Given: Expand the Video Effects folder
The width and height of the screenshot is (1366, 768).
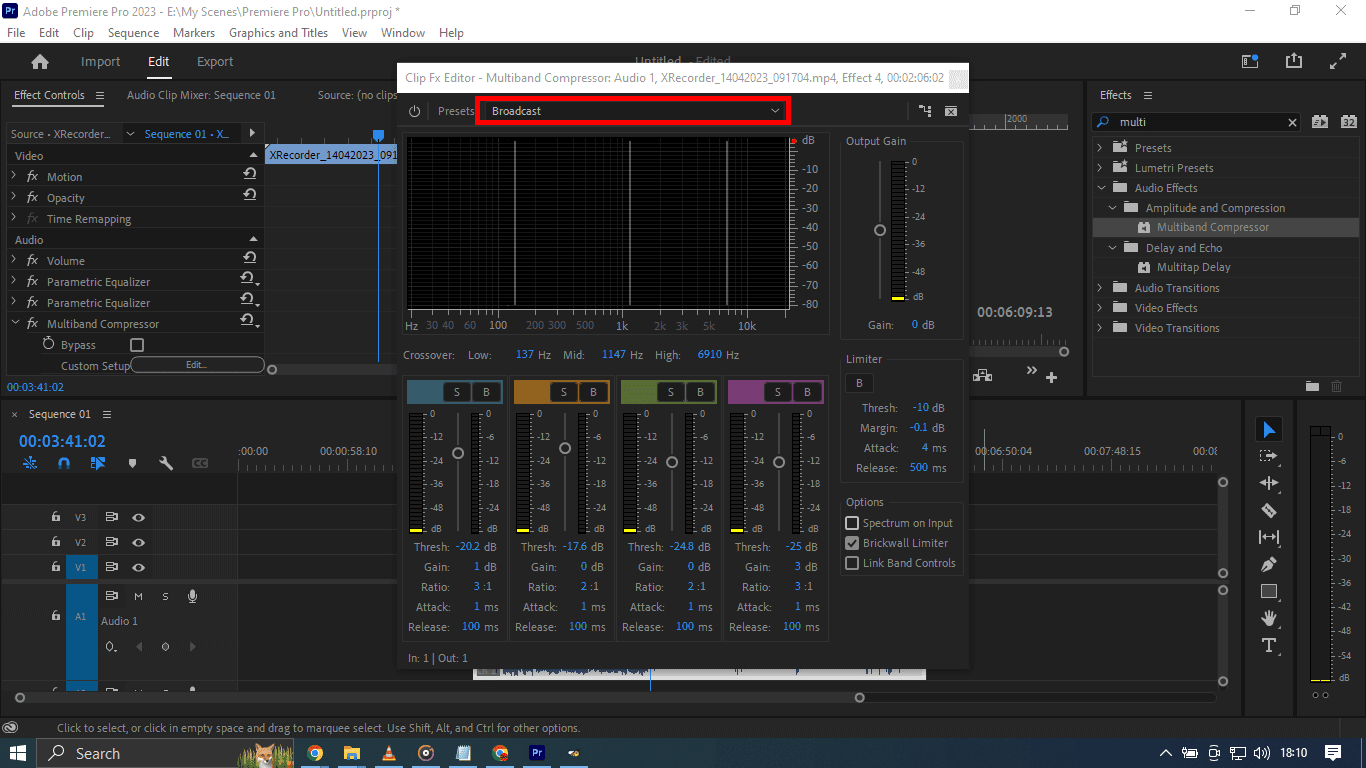Looking at the screenshot, I should (x=1101, y=307).
